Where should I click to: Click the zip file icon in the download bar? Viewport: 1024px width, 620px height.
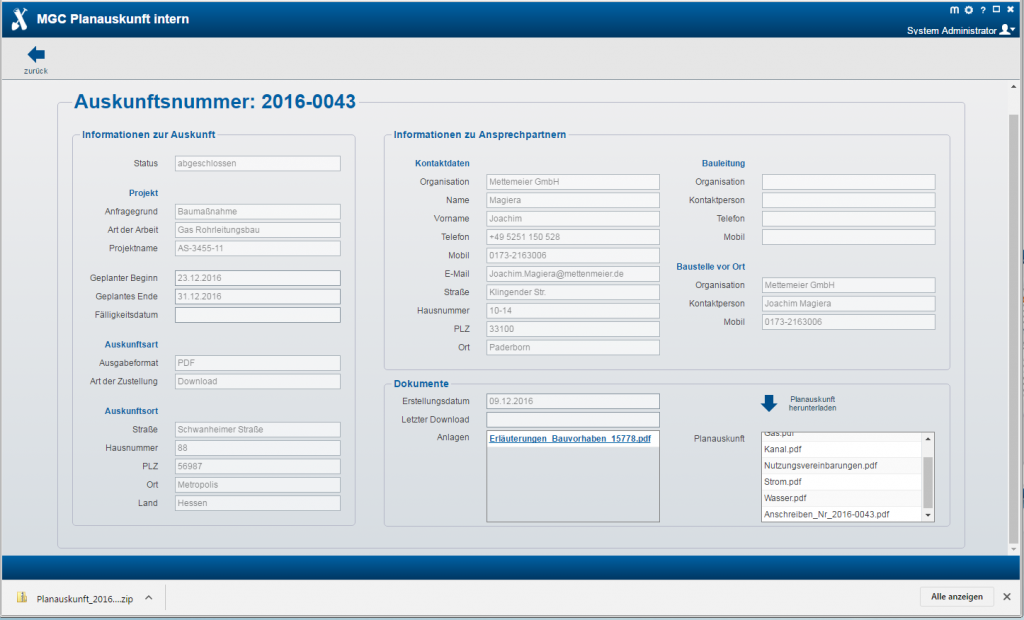tap(22, 598)
